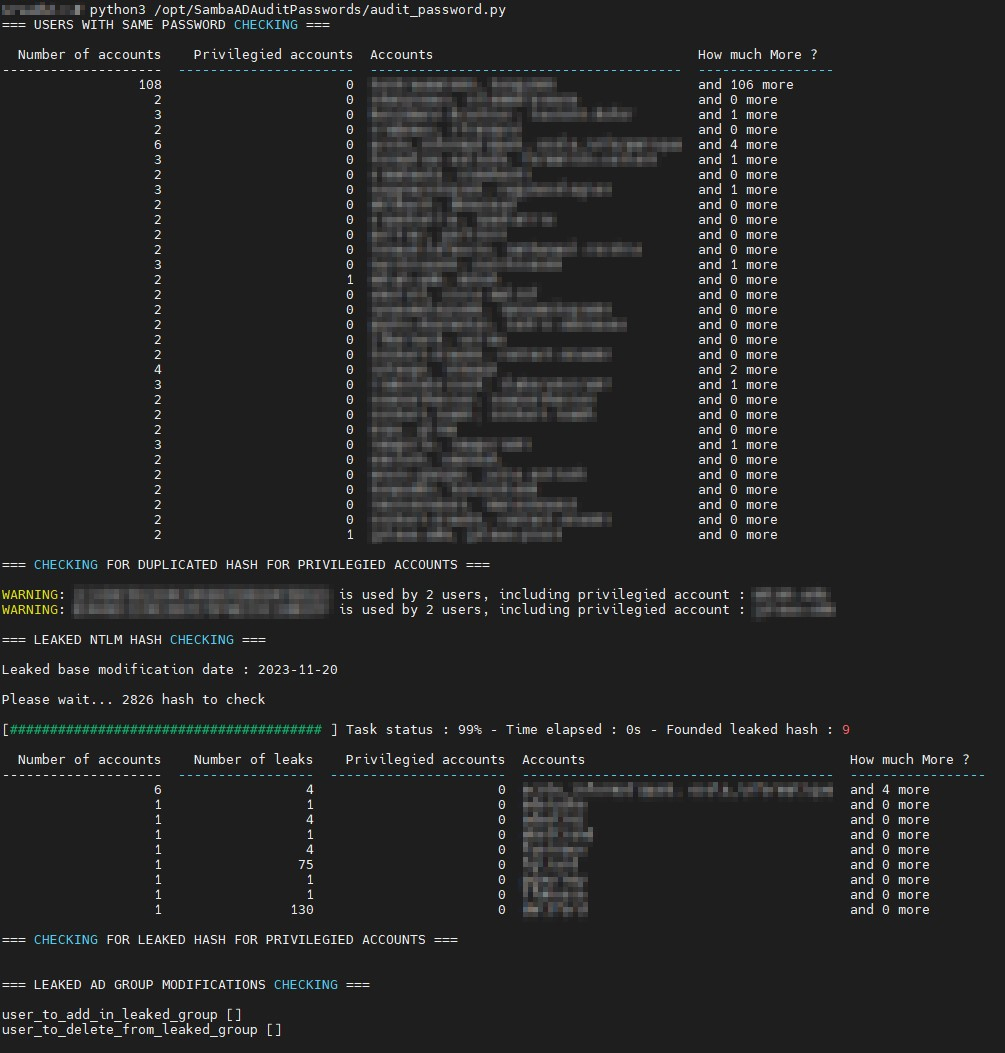Click the 'Task status : 99%' text

(x=414, y=729)
